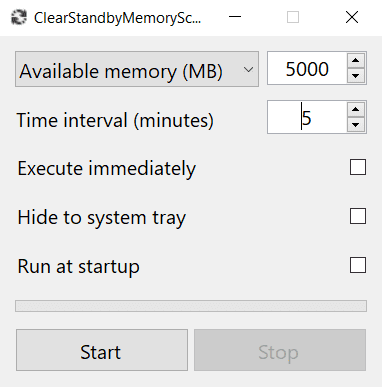This screenshot has width=382, height=387.
Task: Minimize the ClearStandbyMemory window
Action: click(235, 17)
